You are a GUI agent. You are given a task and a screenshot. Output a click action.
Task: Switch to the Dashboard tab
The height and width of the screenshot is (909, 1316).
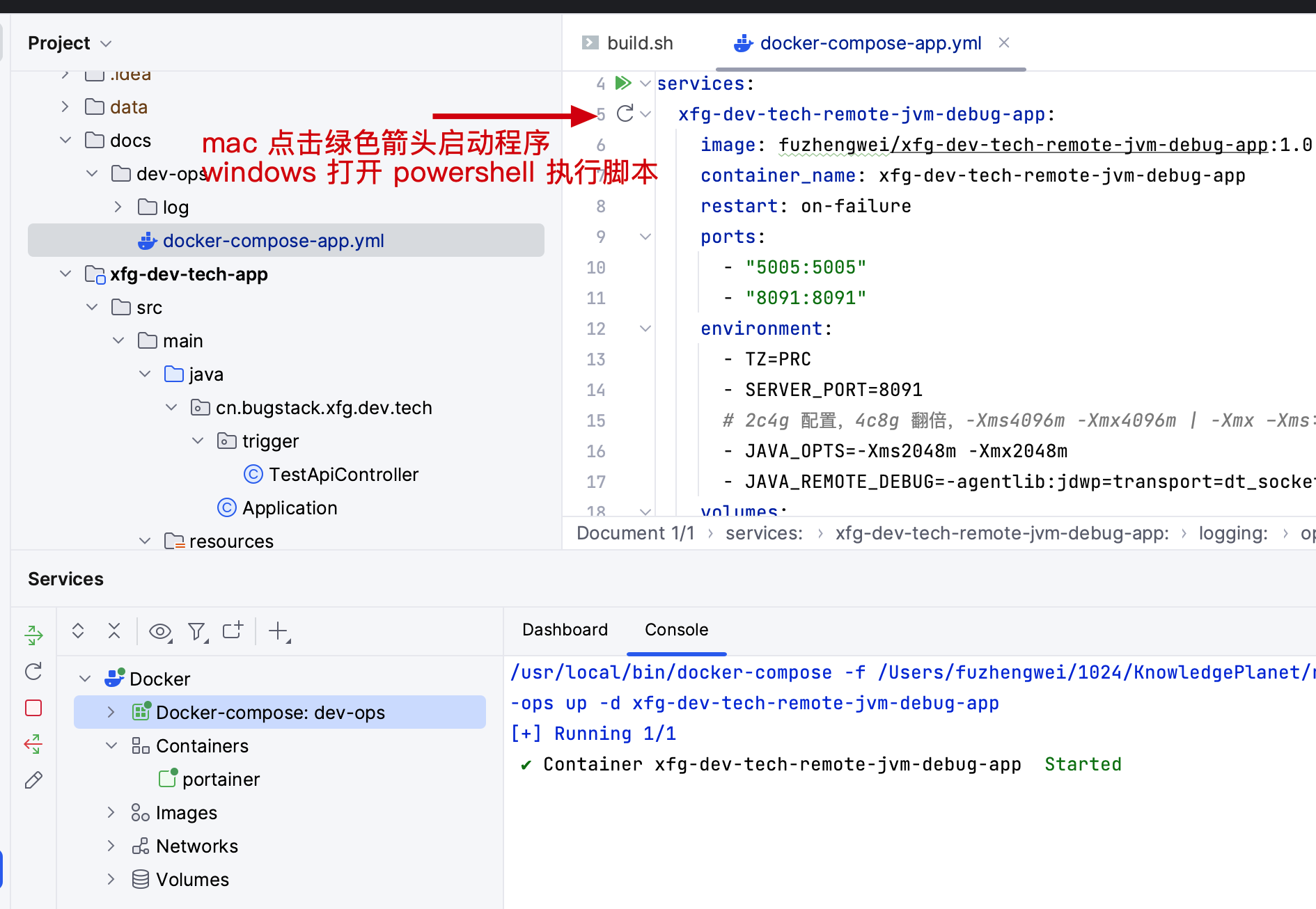pos(565,630)
